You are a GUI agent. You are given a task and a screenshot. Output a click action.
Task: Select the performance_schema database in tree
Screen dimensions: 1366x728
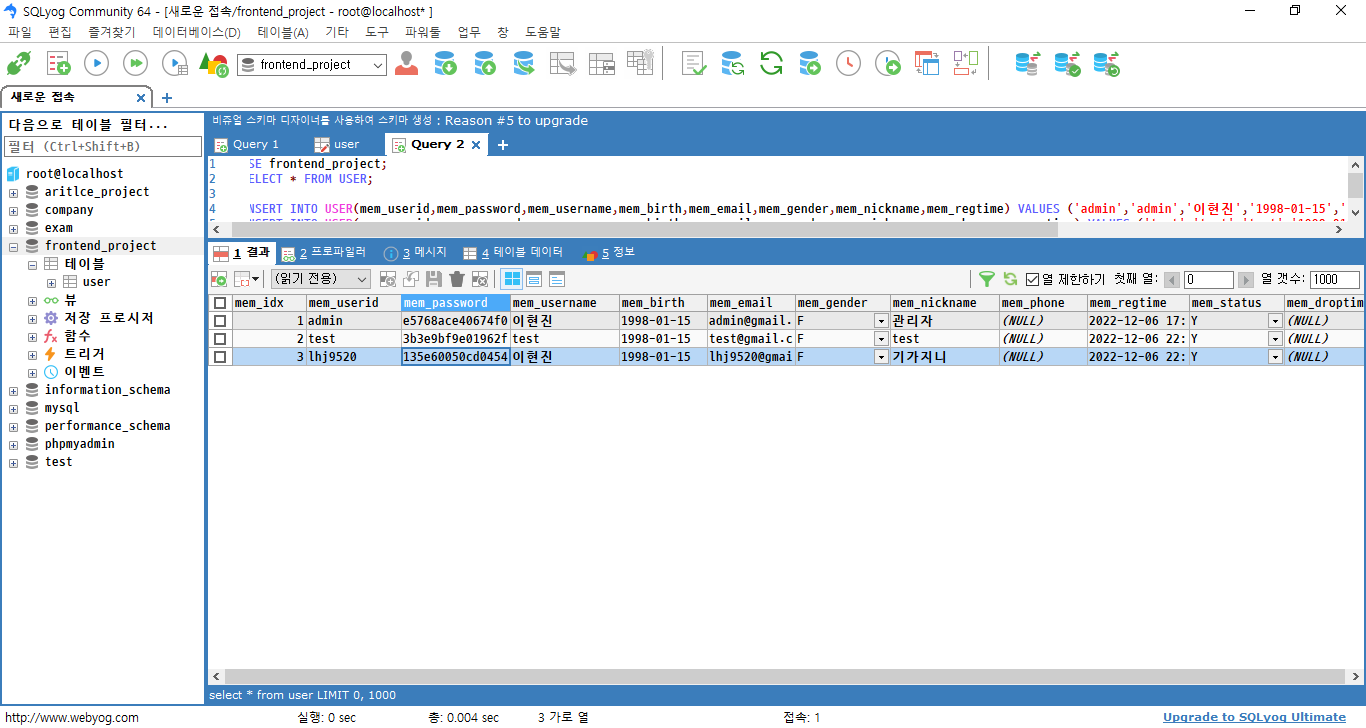(107, 426)
